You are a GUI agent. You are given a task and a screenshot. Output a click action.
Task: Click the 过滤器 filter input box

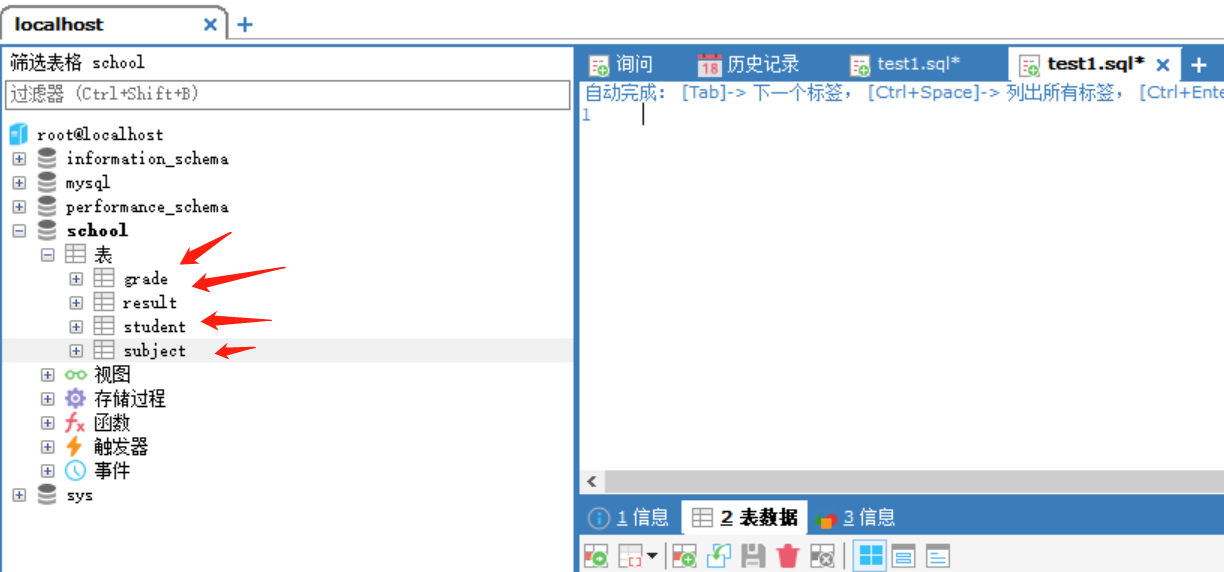tap(288, 94)
